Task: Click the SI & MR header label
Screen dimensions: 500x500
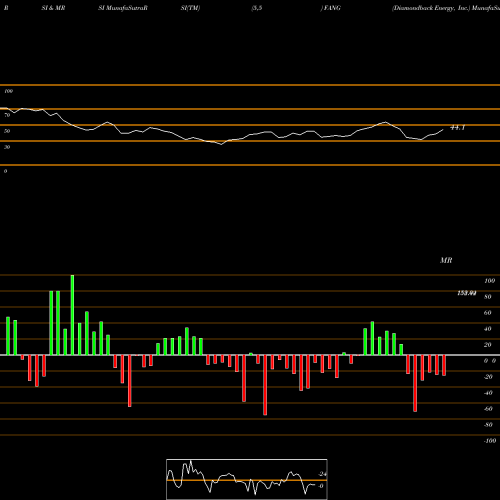Action: 53,8
